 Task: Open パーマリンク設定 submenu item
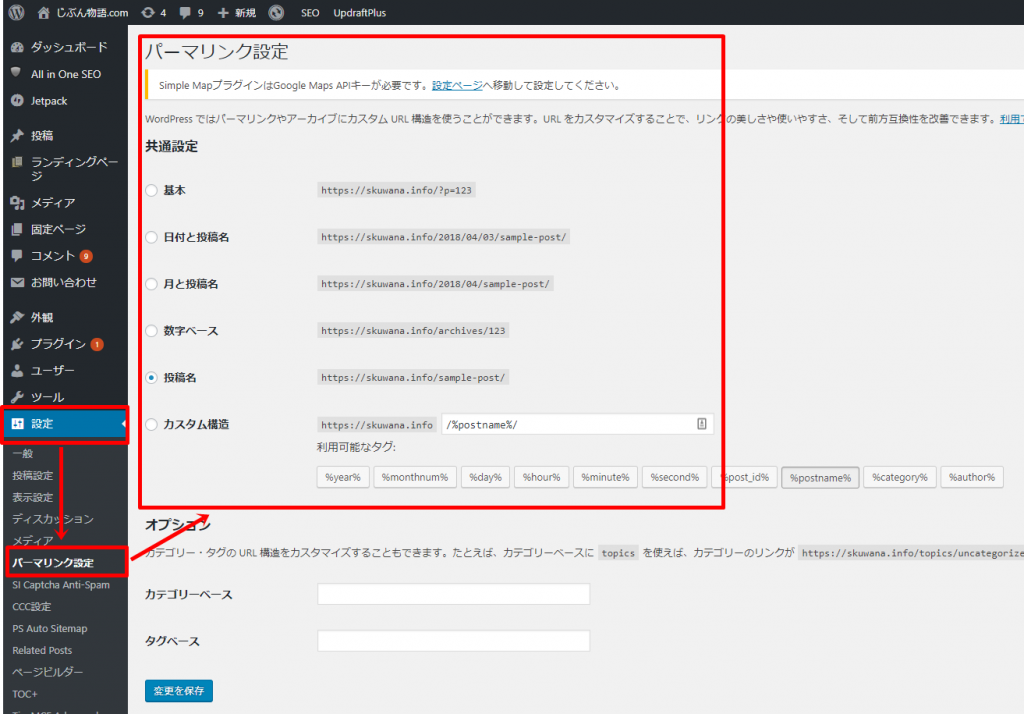coord(53,562)
